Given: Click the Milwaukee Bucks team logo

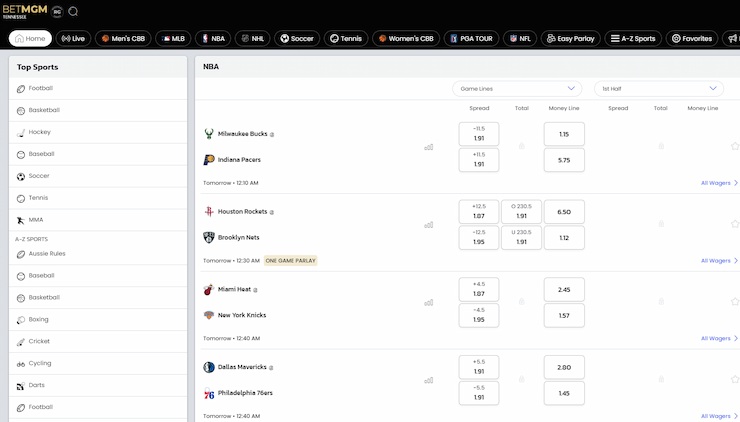Looking at the screenshot, I should click(x=209, y=134).
